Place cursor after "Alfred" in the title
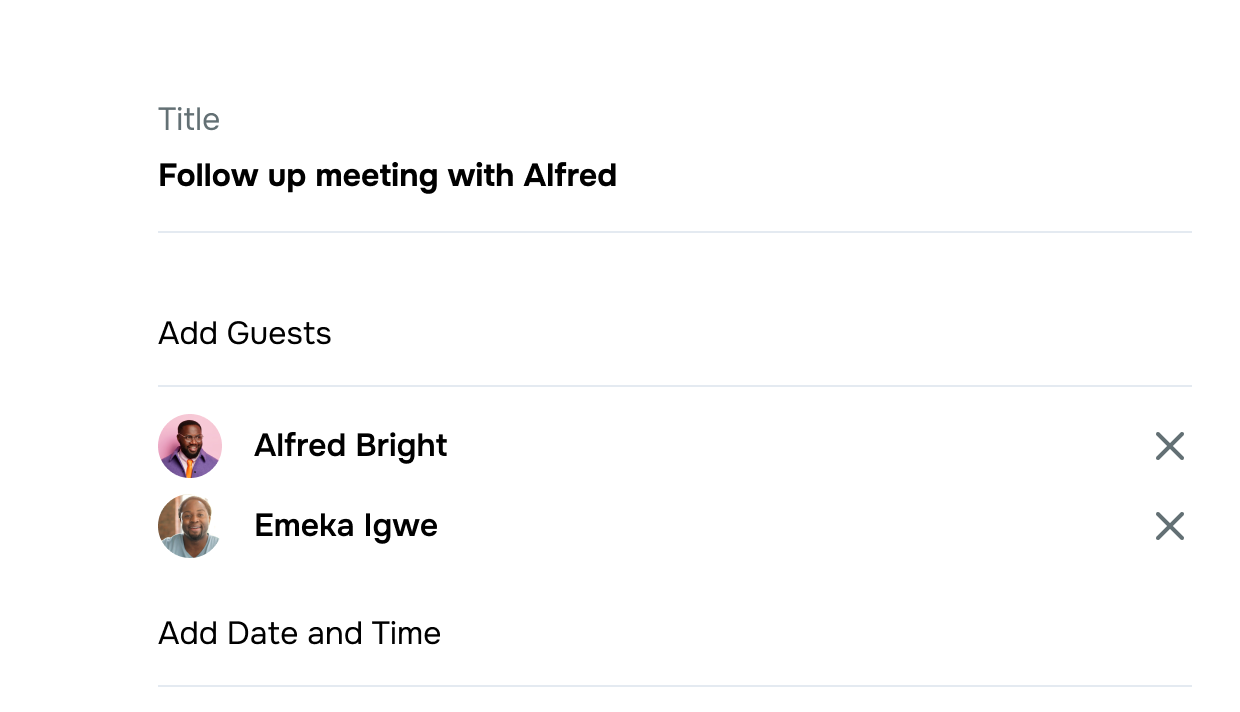1240x712 pixels. [x=618, y=176]
